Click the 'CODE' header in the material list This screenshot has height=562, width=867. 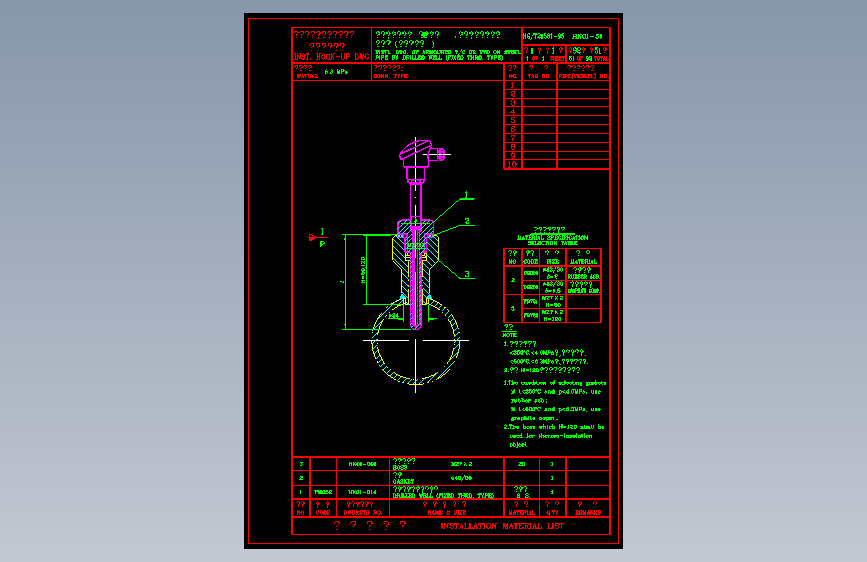(323, 513)
